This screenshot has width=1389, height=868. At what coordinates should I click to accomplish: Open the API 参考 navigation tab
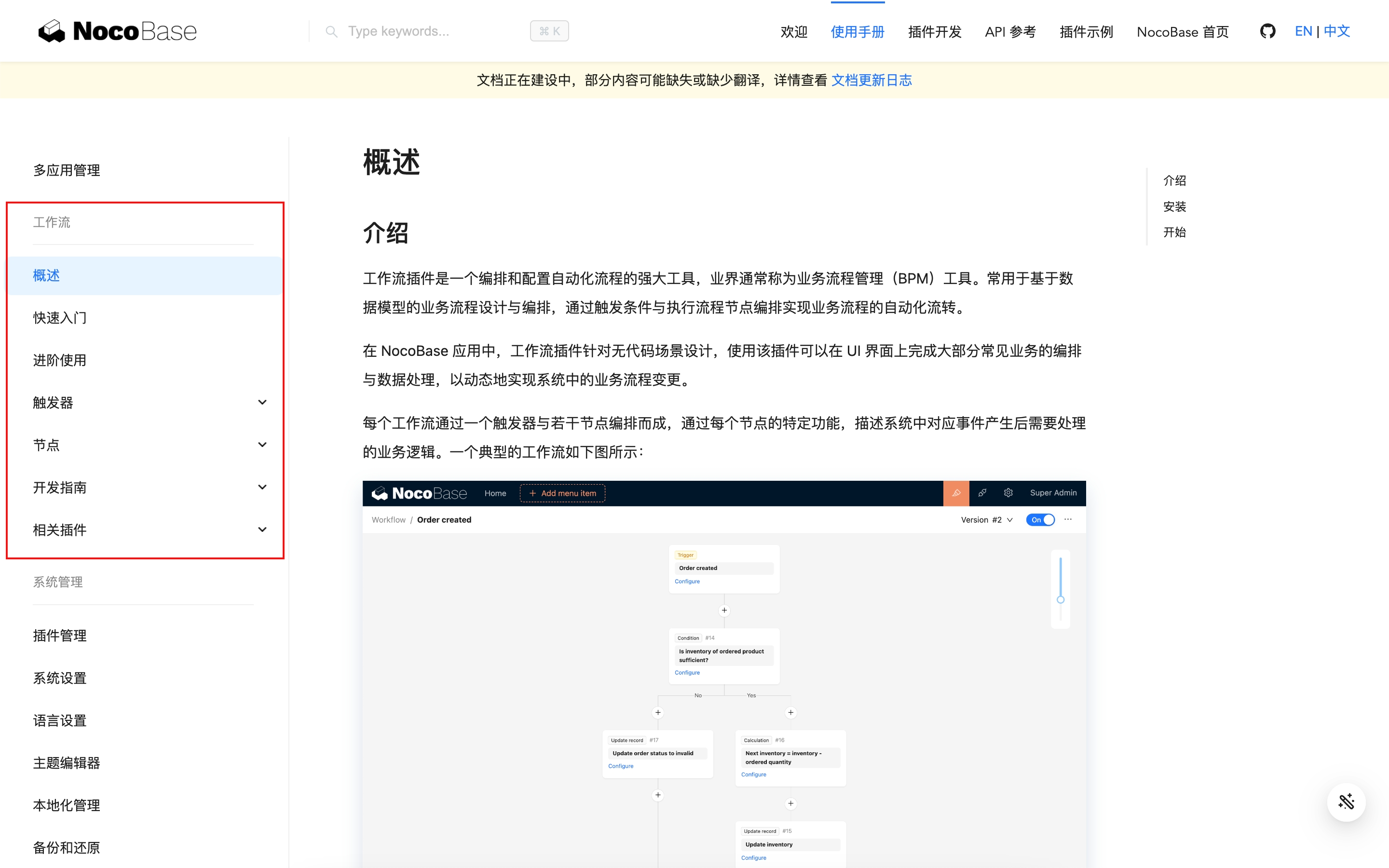pyautogui.click(x=1010, y=31)
